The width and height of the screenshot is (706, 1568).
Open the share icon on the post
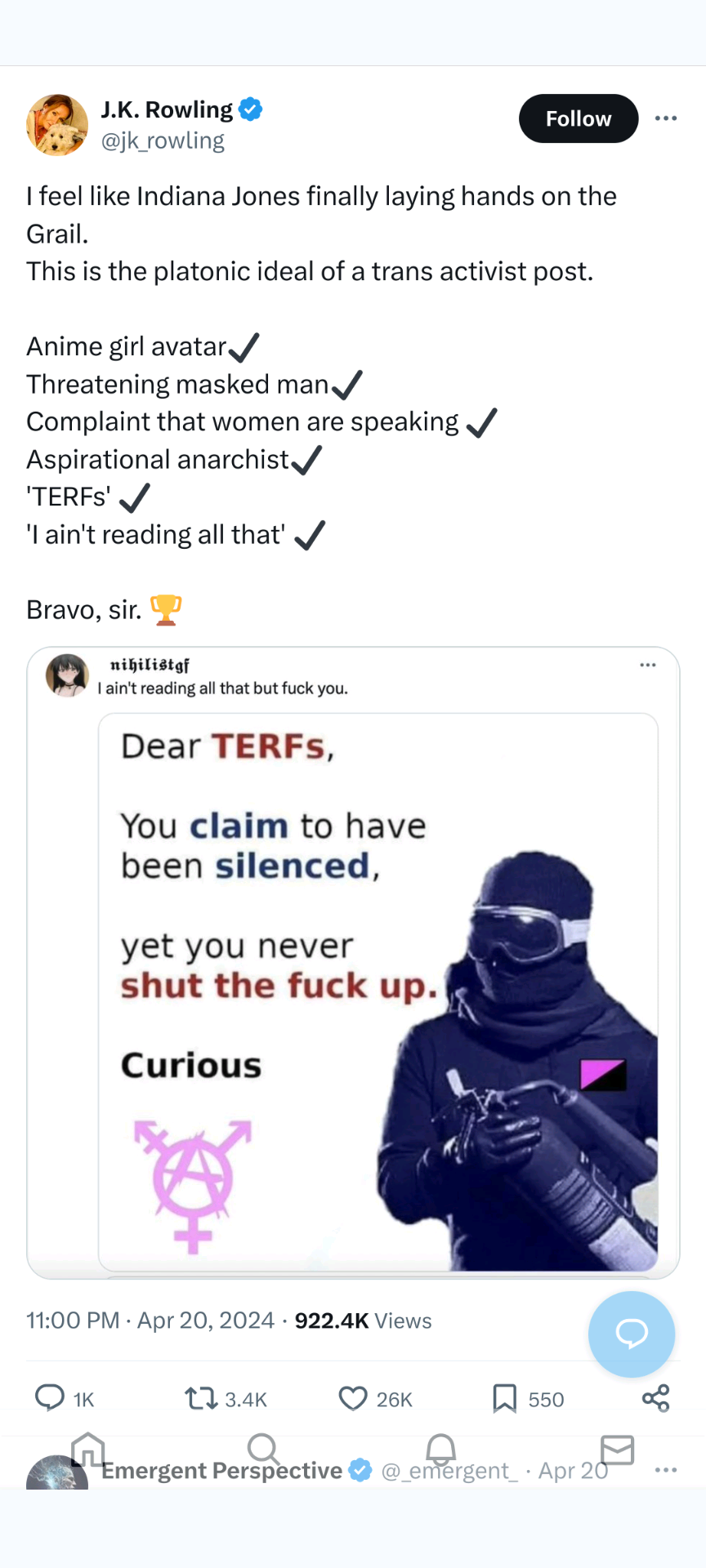coord(655,1398)
